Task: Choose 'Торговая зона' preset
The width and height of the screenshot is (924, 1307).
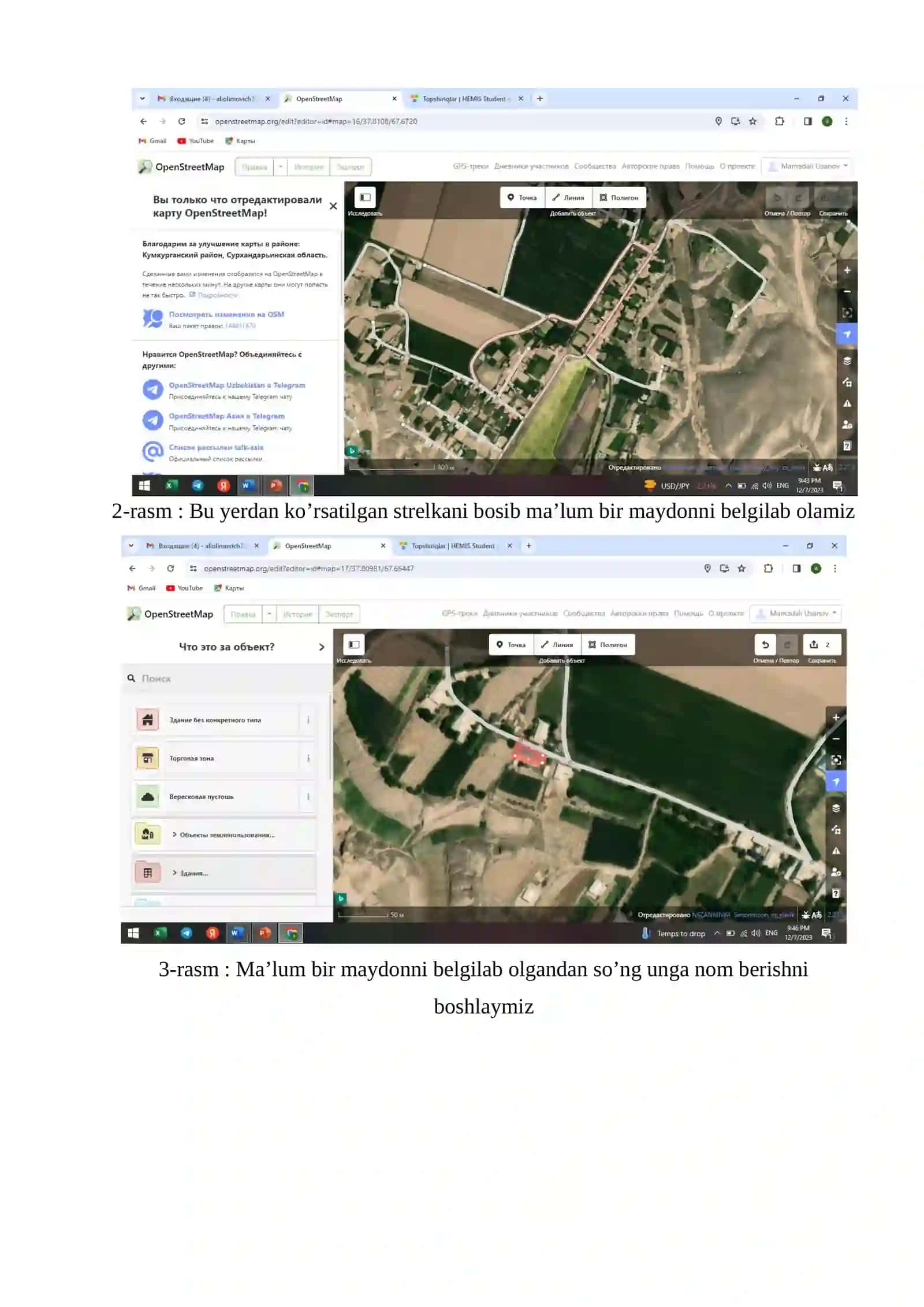Action: pos(215,758)
